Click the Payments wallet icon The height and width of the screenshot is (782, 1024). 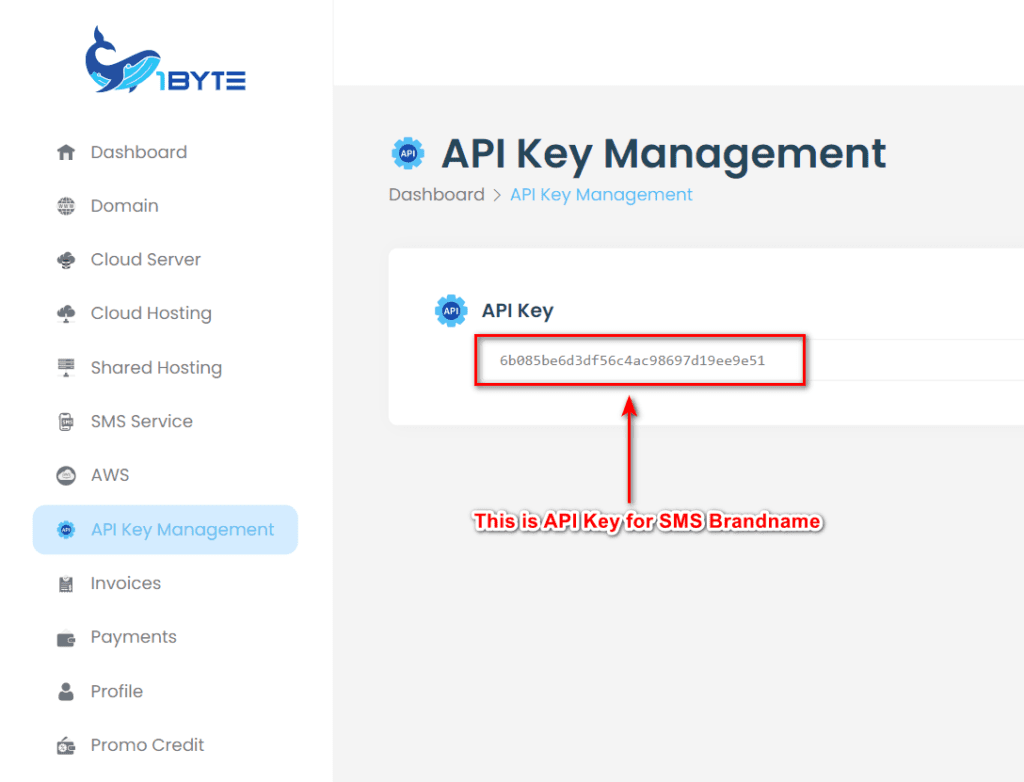66,637
